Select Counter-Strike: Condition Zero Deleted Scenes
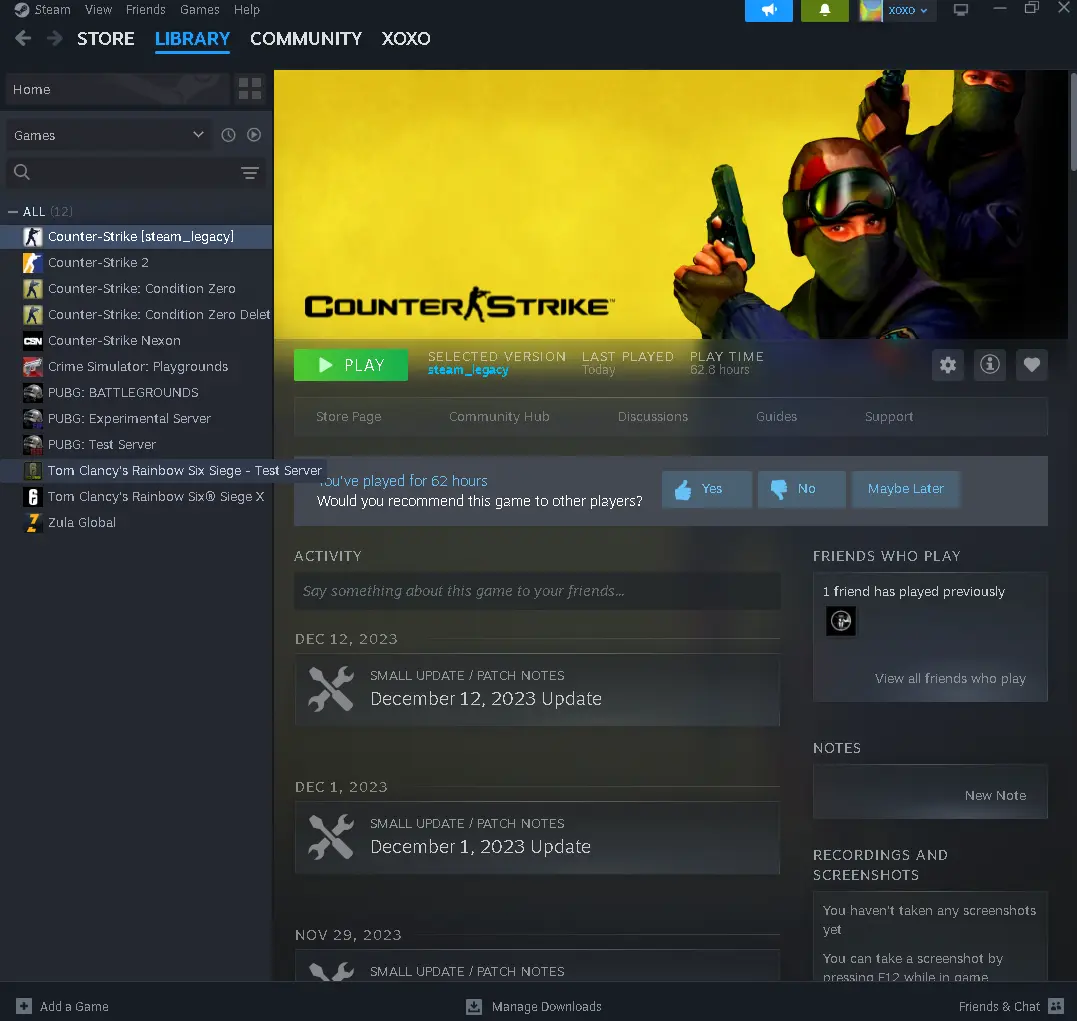This screenshot has height=1021, width=1077. pos(136,315)
